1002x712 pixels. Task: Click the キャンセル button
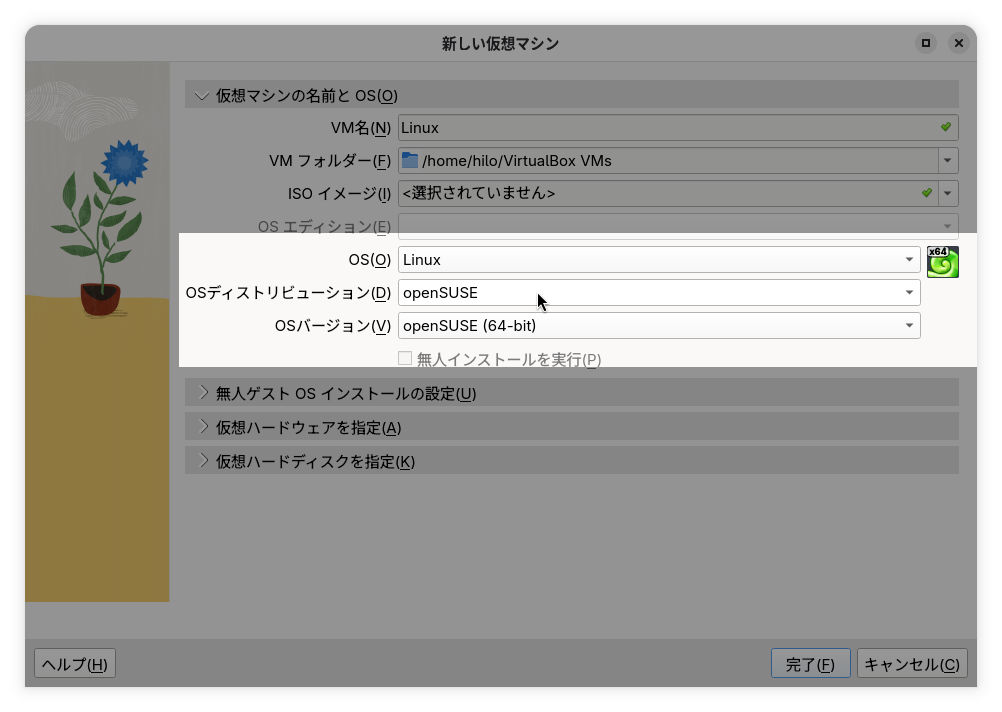tap(912, 664)
